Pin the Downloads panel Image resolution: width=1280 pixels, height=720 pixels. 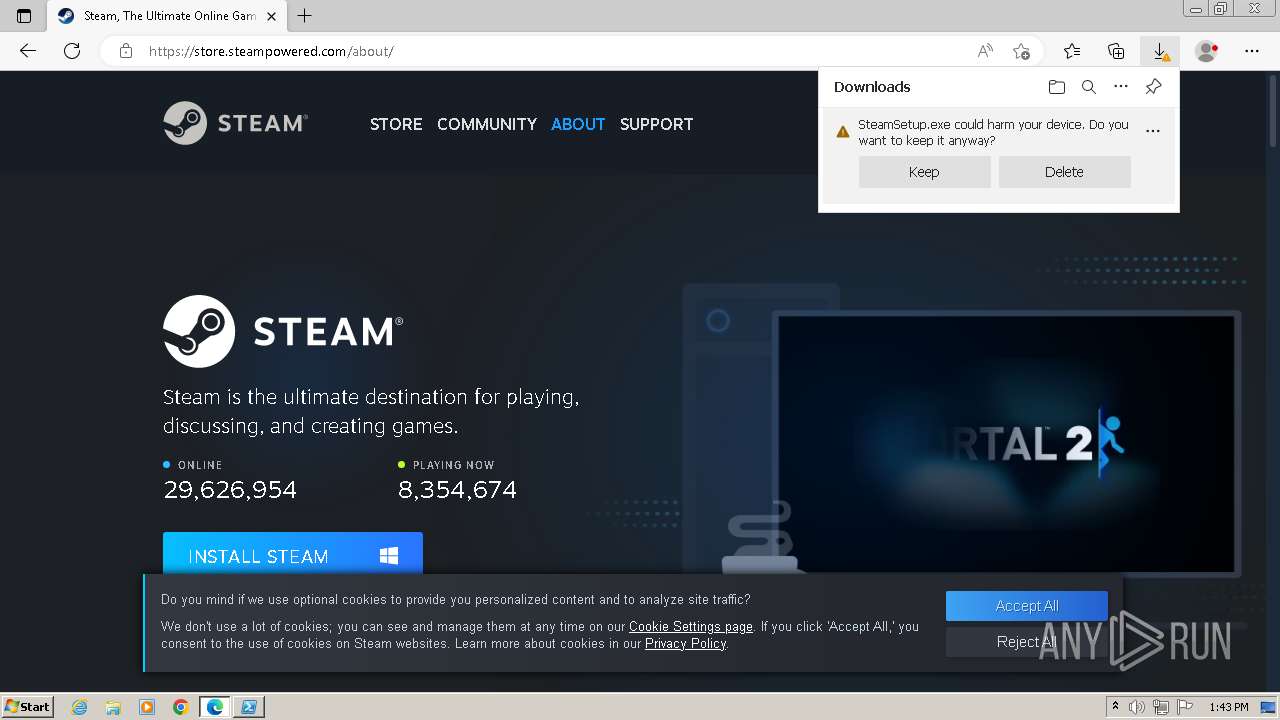(1153, 87)
